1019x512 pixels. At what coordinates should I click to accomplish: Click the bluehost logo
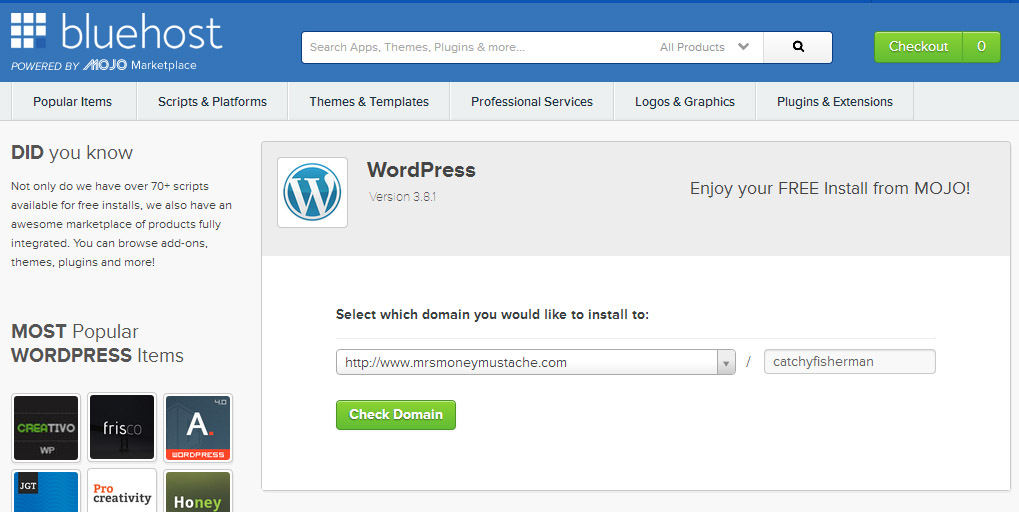pos(116,40)
